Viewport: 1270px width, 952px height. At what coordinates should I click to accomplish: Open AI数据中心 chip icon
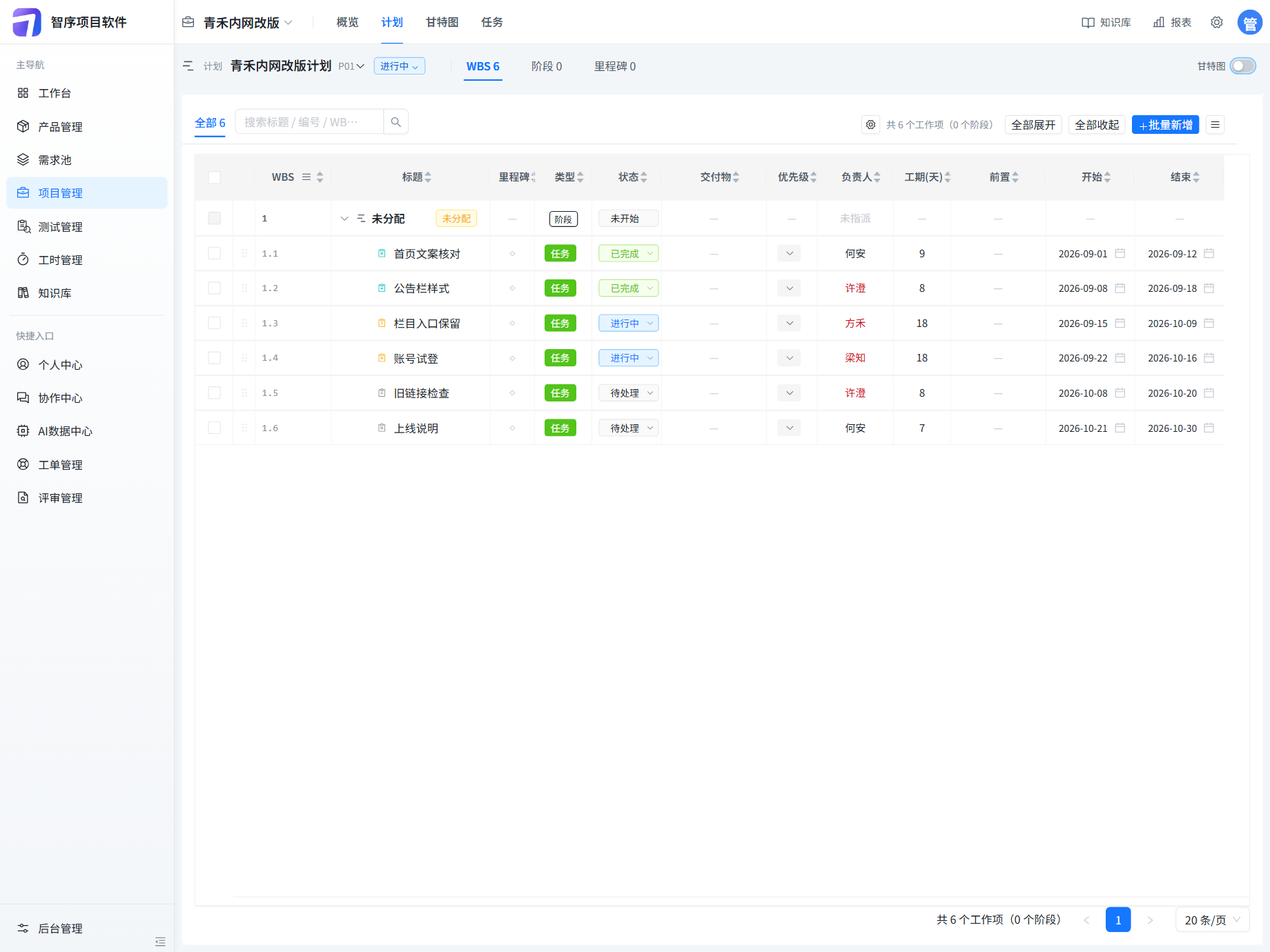pos(23,430)
